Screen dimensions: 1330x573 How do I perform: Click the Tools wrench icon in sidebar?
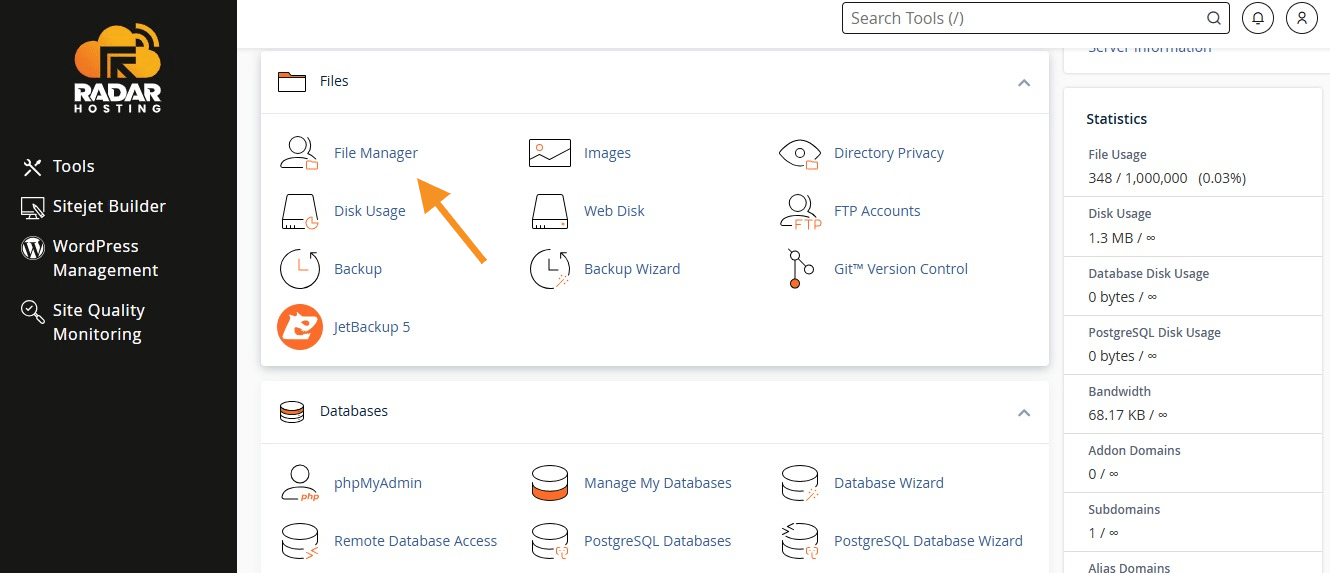[33, 167]
